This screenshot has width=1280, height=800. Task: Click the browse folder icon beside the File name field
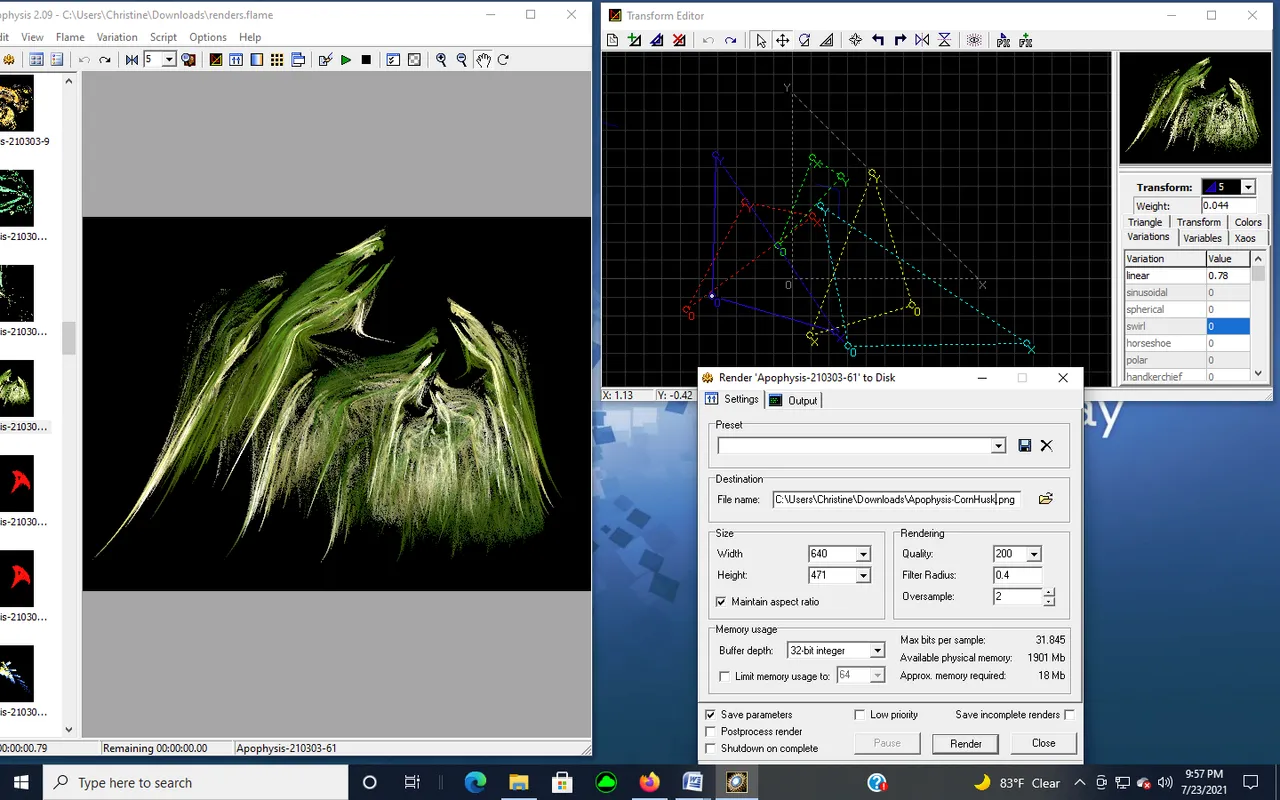point(1046,498)
